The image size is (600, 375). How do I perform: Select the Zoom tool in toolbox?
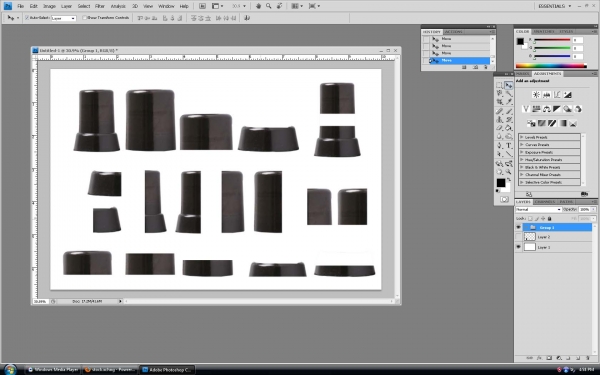point(509,172)
